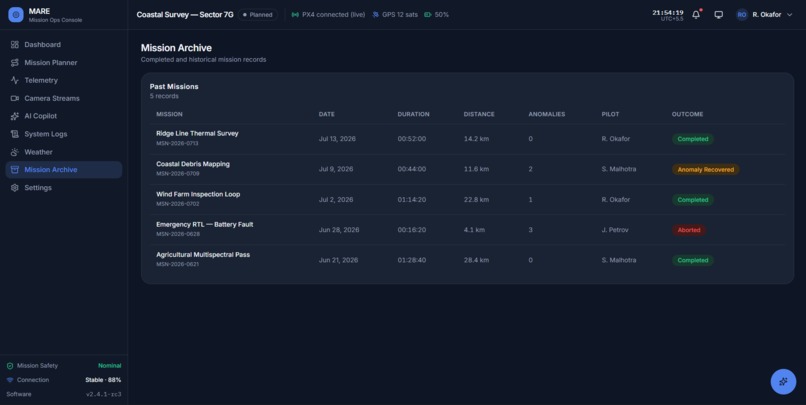Click pilot J. Petrov

tap(615, 230)
